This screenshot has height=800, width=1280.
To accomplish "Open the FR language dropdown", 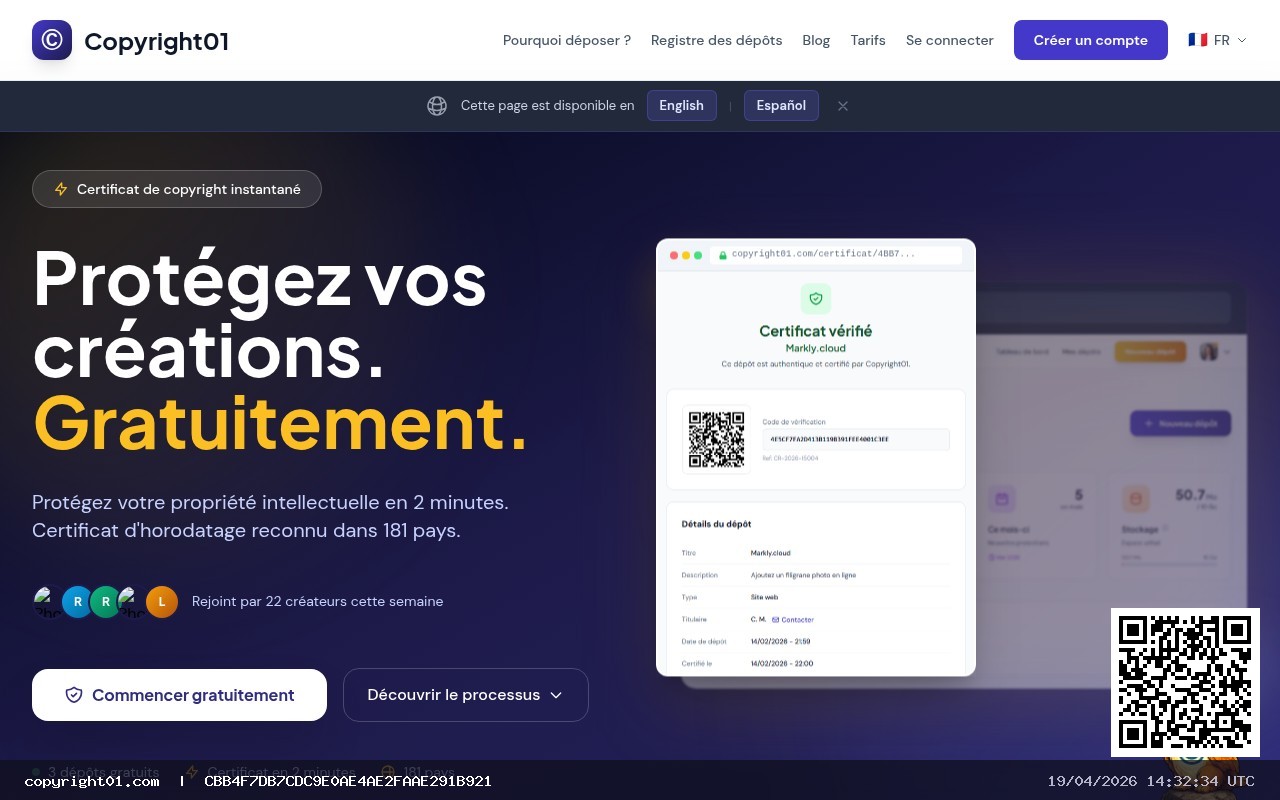I will 1217,40.
